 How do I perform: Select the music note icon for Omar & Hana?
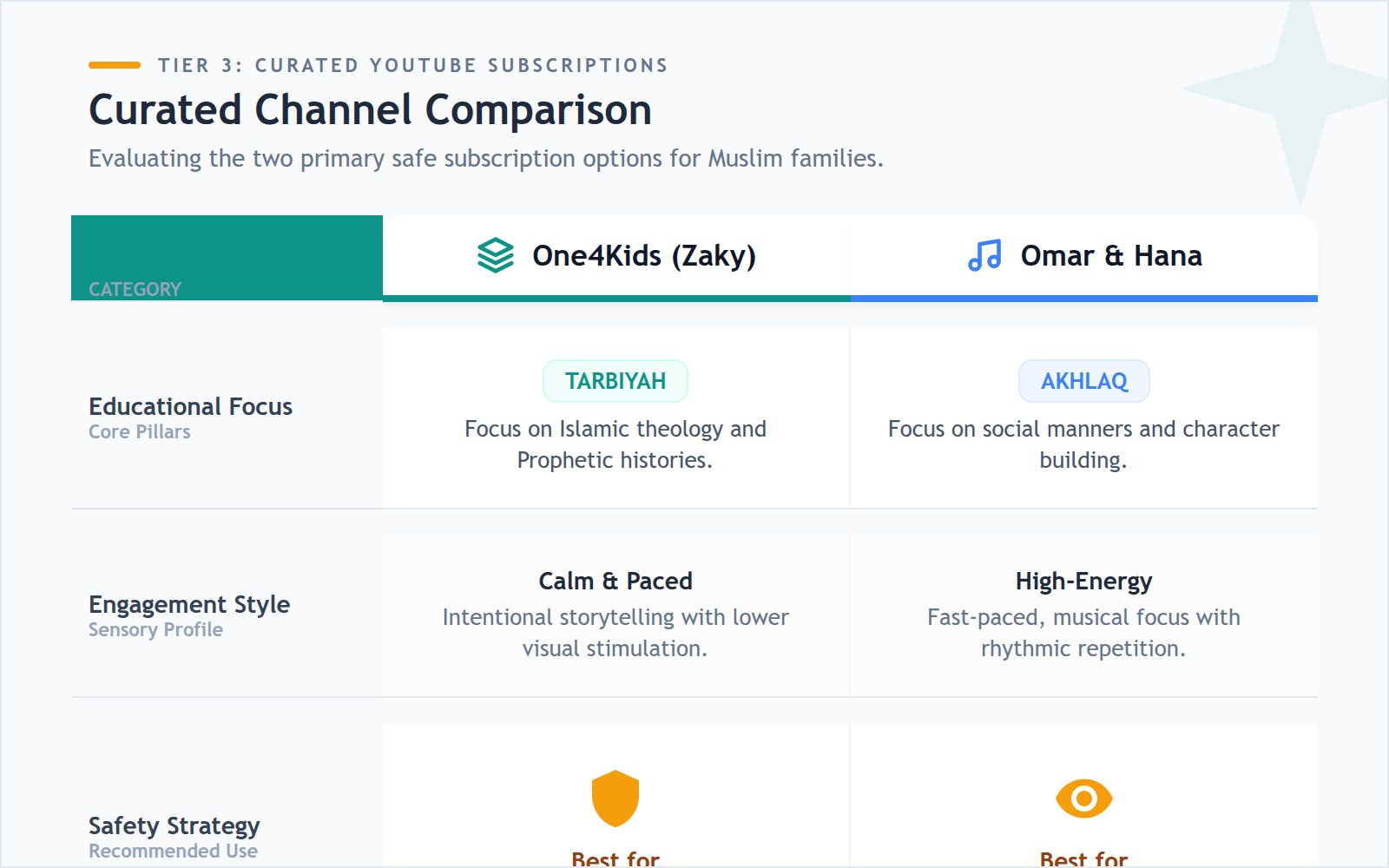(984, 255)
